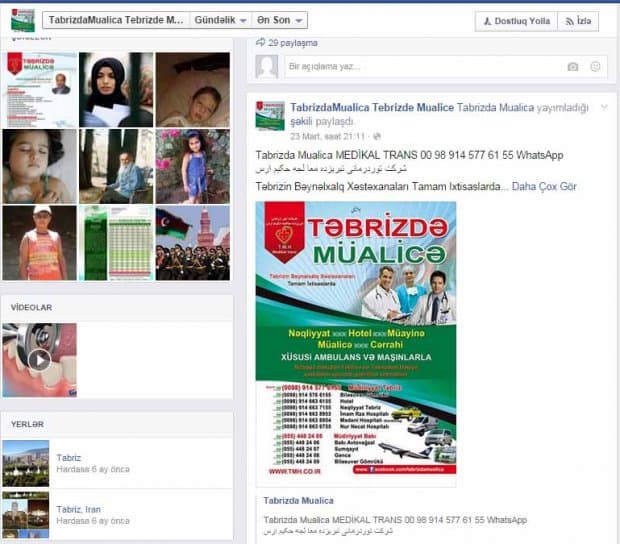Open the 29 paylaşma shares link
The height and width of the screenshot is (544, 620).
[x=293, y=43]
